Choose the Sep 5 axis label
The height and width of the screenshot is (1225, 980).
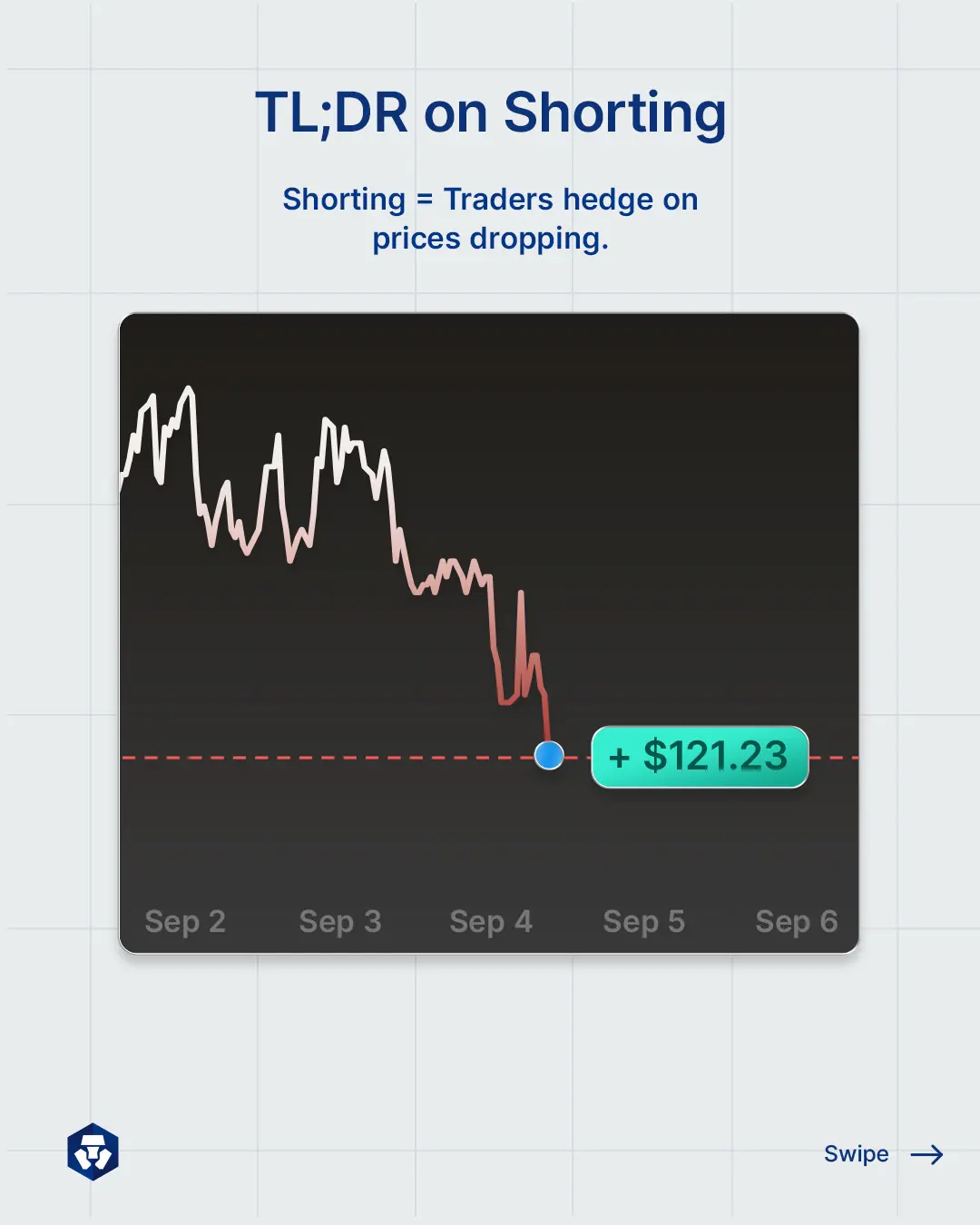click(x=644, y=922)
